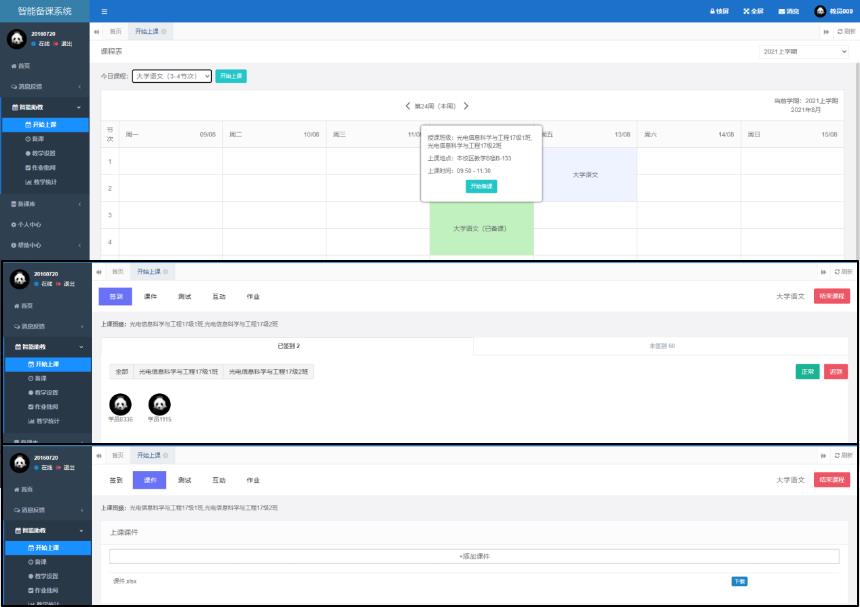Open the 2021上学期 semester dropdown

pyautogui.click(x=803, y=51)
